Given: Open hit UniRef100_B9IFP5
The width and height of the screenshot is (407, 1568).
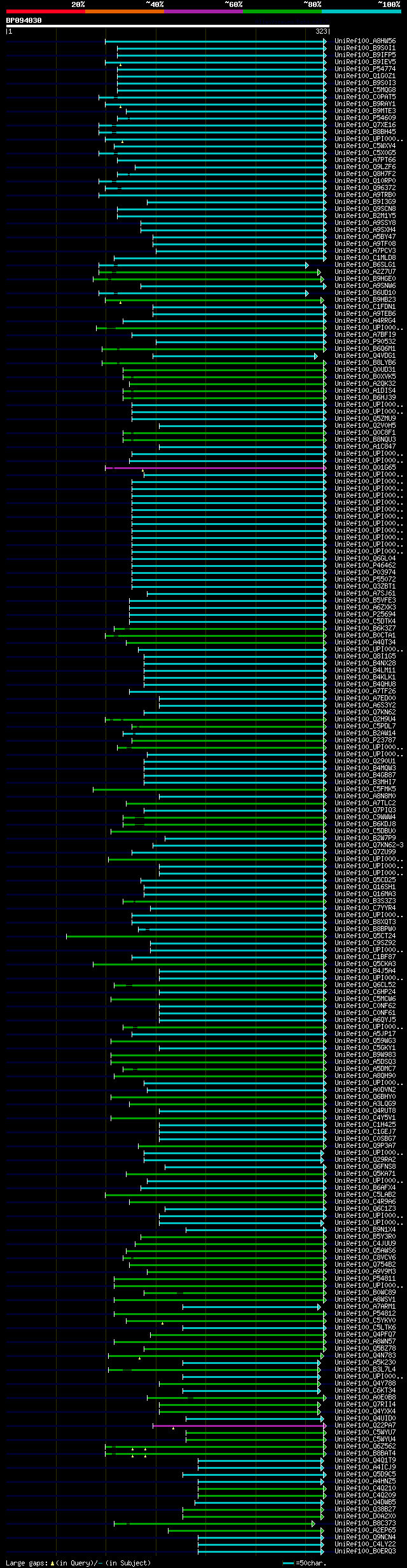Looking at the screenshot, I should coord(365,55).
